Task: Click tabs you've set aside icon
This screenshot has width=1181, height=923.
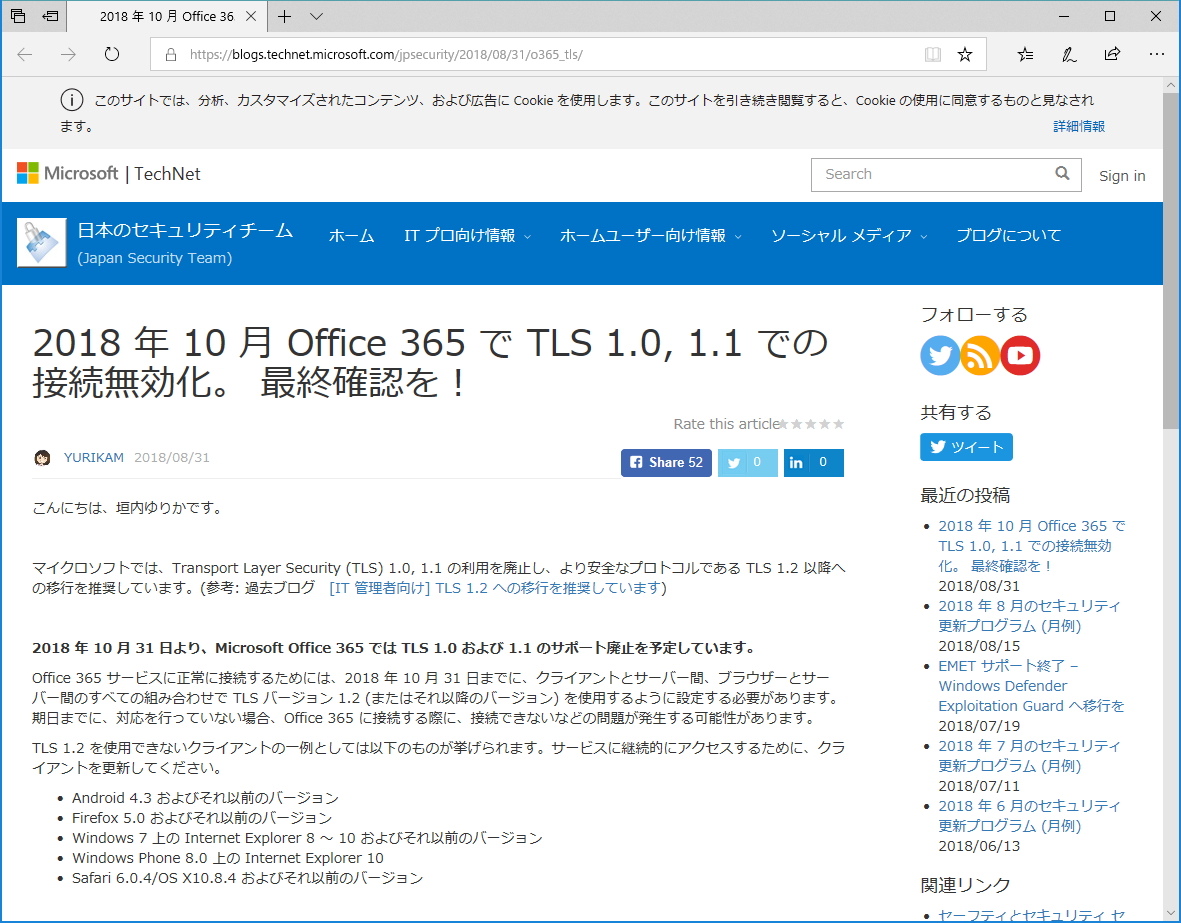Action: [19, 16]
